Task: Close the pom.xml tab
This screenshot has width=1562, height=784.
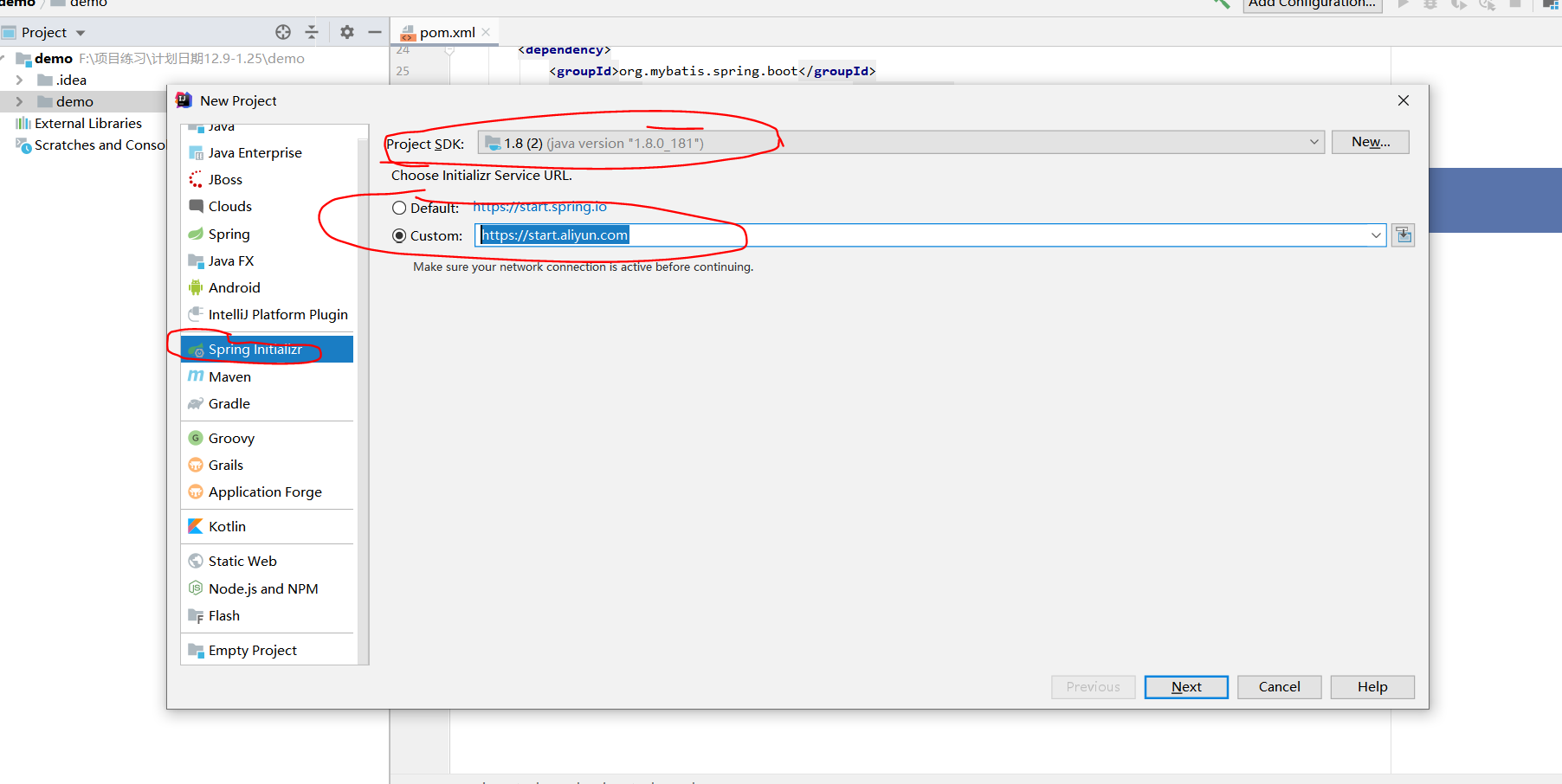Action: pos(487,32)
